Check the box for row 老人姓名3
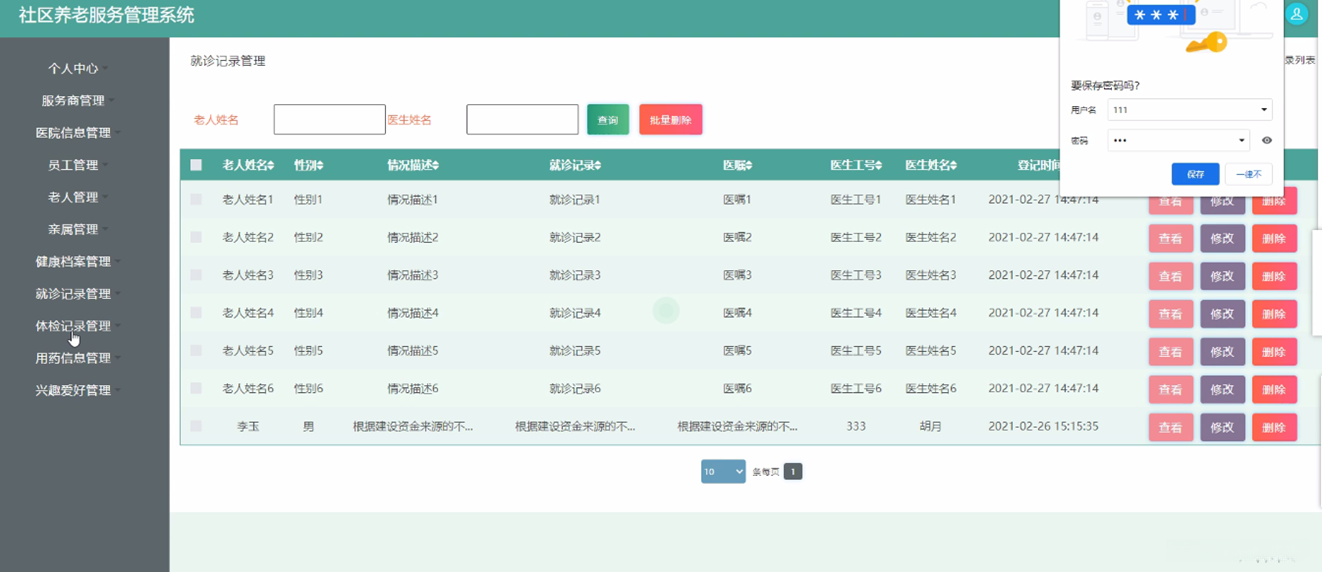 pyautogui.click(x=196, y=275)
